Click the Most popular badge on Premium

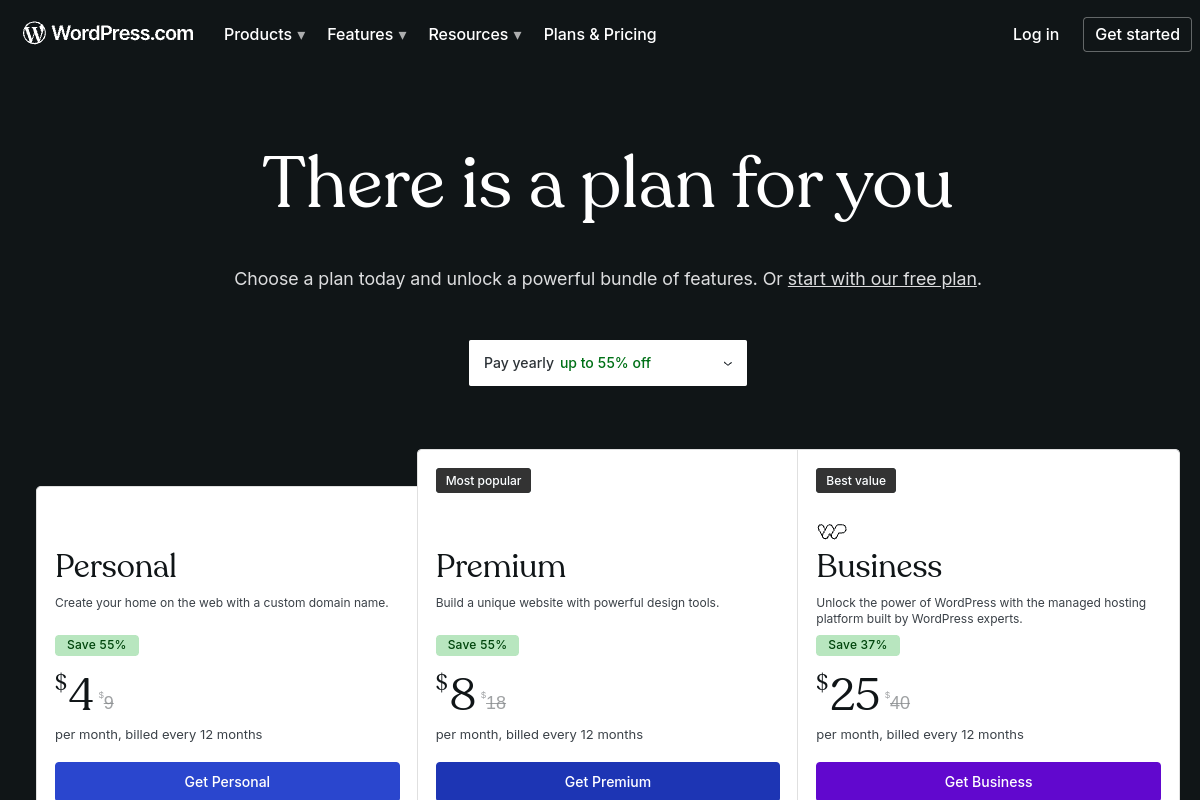coord(483,480)
